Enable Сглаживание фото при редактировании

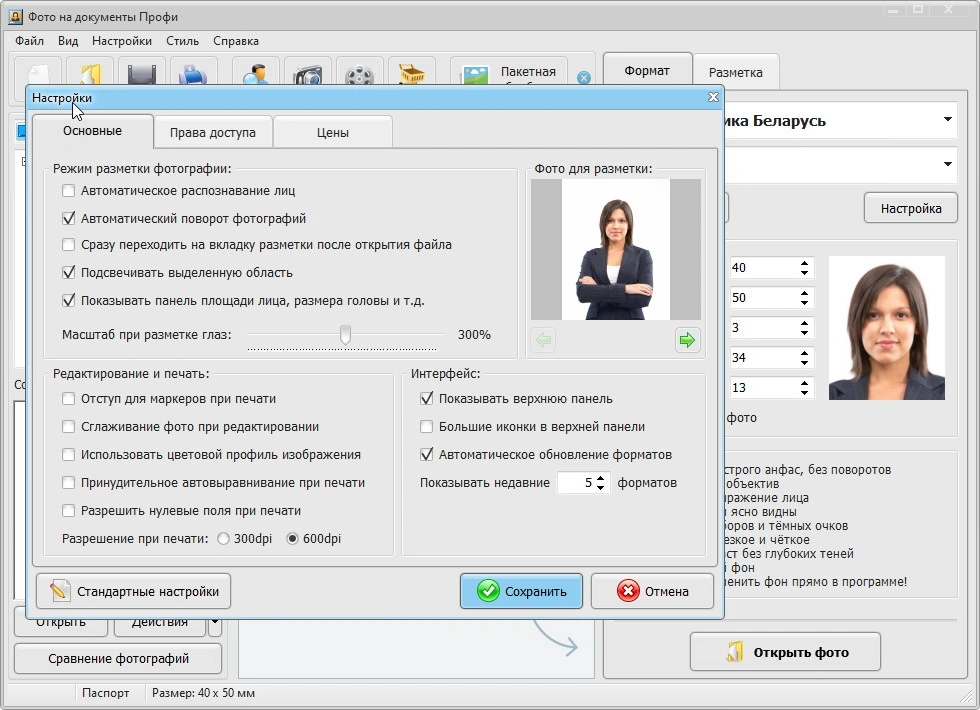pyautogui.click(x=69, y=427)
